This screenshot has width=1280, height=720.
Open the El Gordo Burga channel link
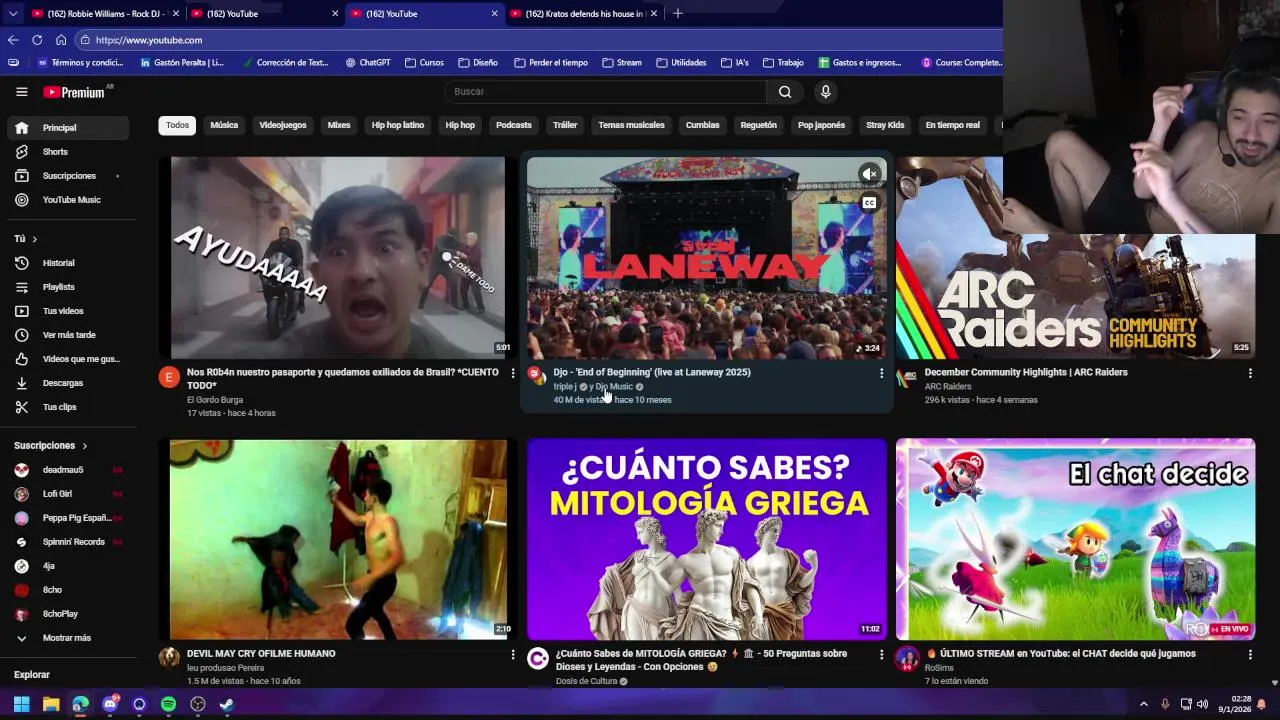point(215,400)
